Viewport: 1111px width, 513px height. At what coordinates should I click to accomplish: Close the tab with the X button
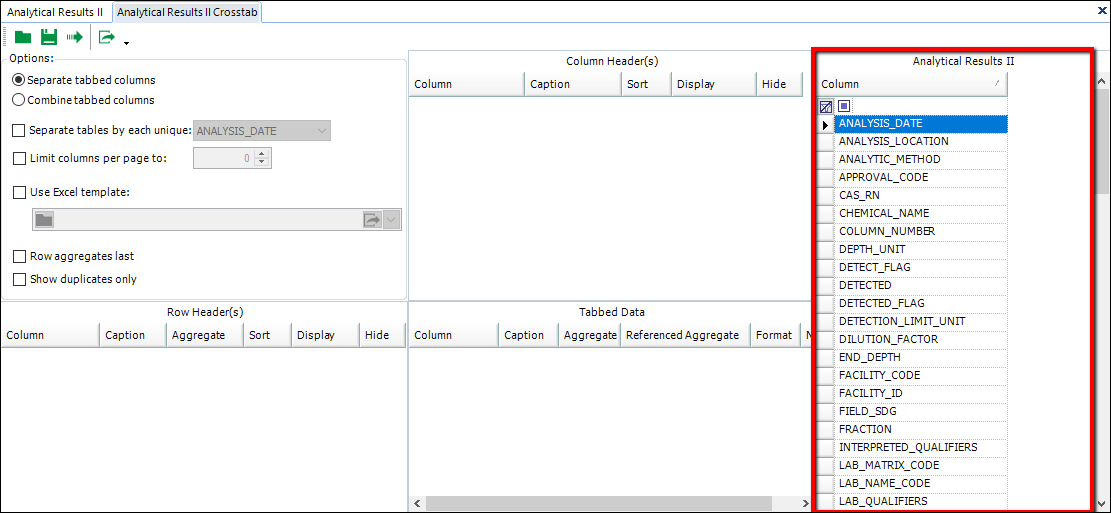point(1101,10)
